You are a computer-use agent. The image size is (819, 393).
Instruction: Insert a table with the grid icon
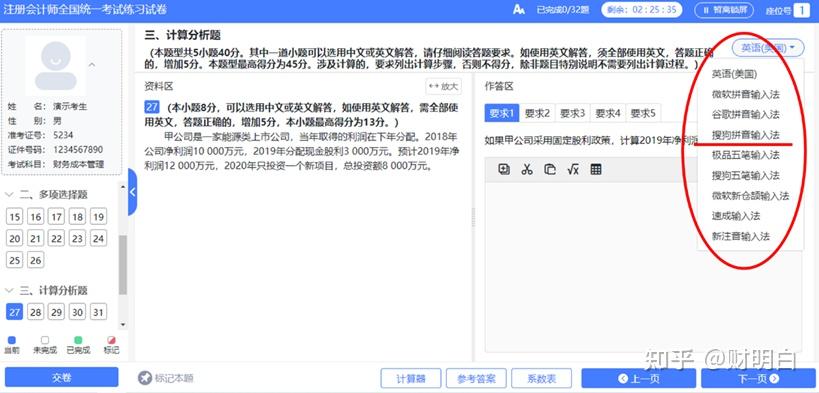(596, 169)
